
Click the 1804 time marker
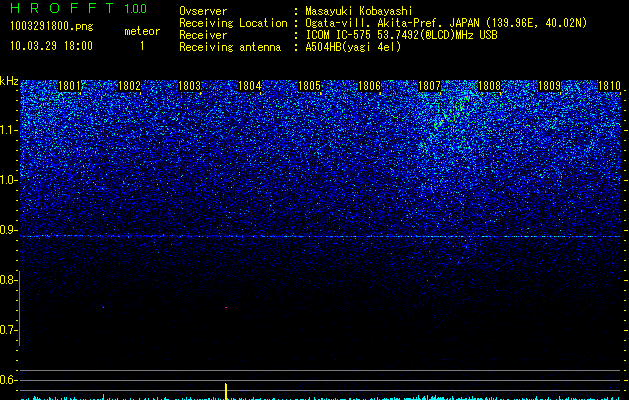point(250,86)
